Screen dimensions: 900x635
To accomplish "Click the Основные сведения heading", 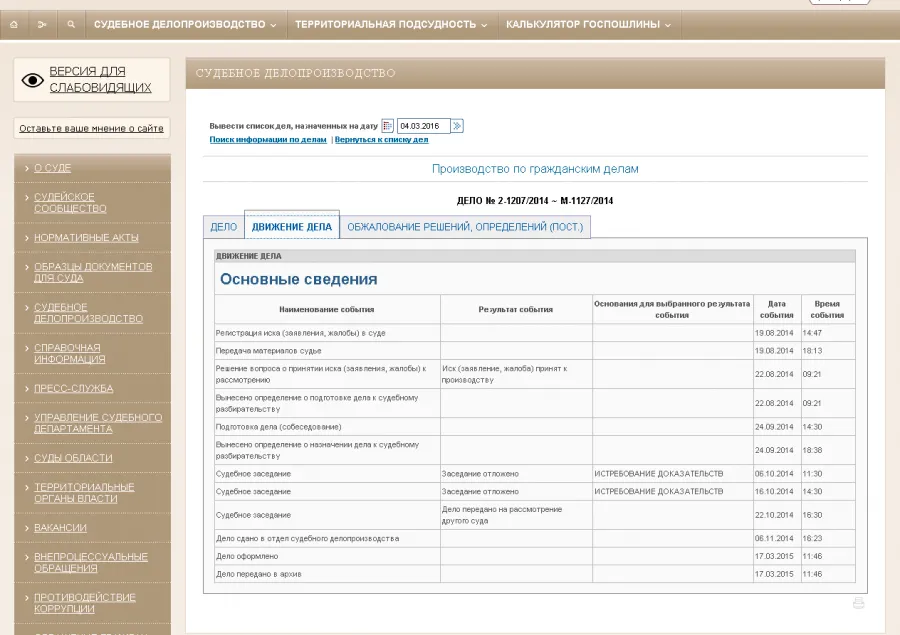I will [x=298, y=279].
